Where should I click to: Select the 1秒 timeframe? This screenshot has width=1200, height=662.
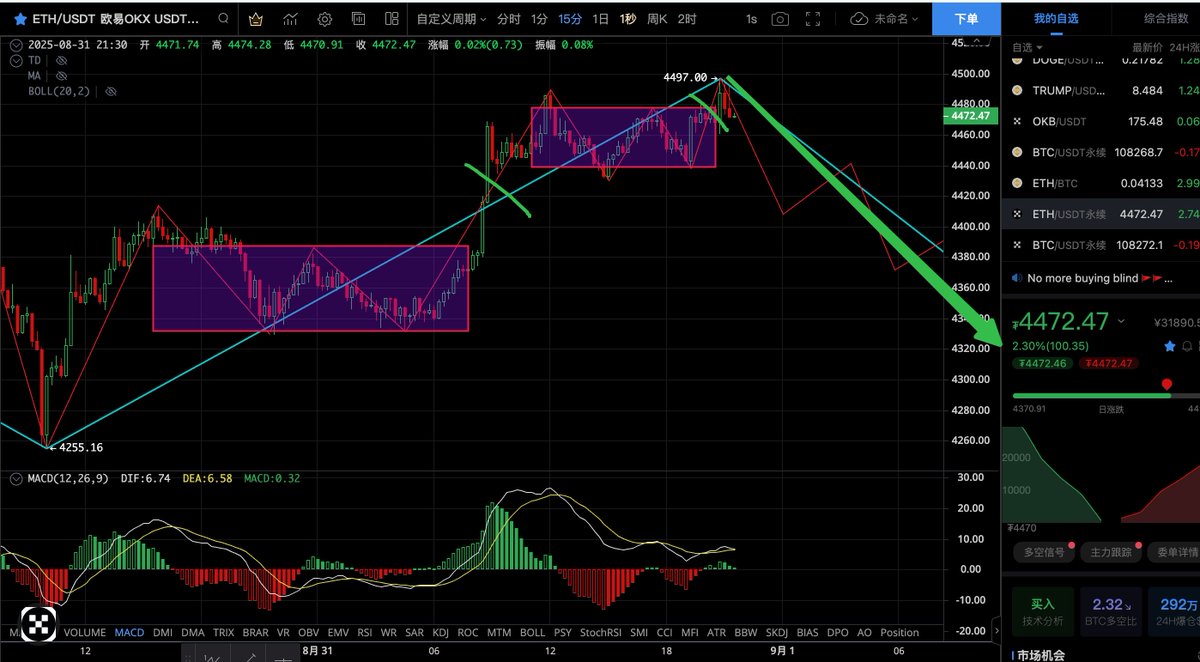pos(628,19)
